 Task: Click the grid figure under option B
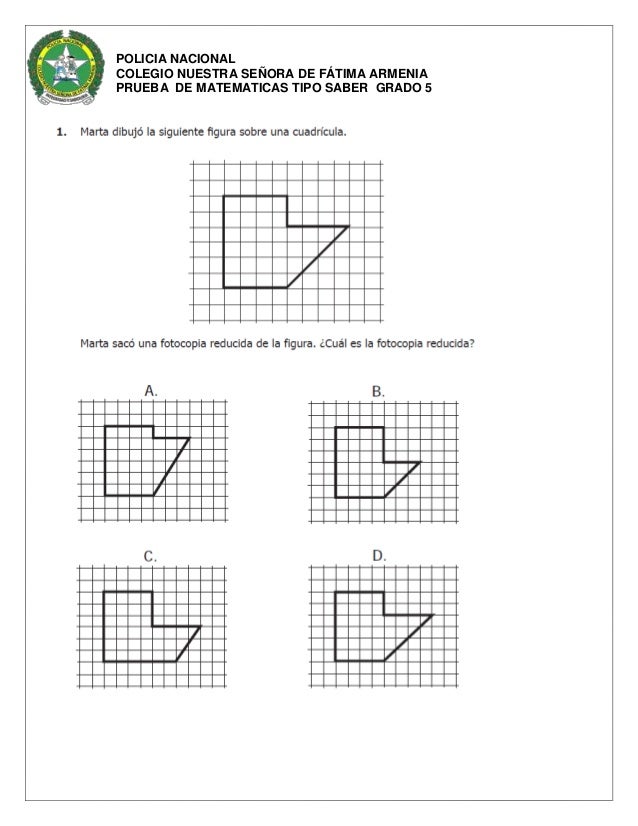(384, 462)
